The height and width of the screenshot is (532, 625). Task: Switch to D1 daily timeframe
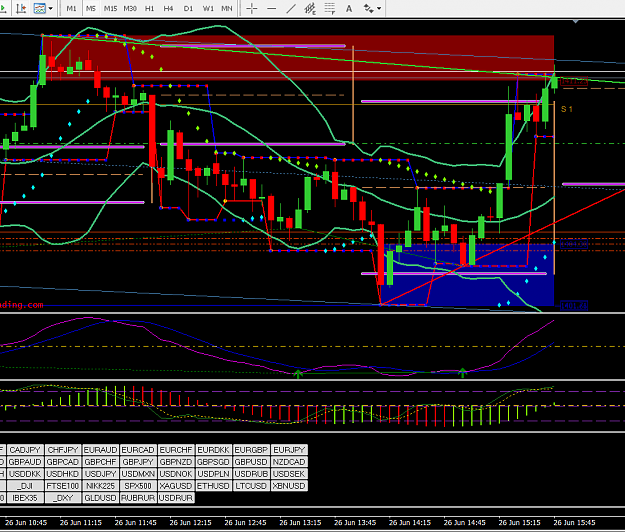pos(188,8)
